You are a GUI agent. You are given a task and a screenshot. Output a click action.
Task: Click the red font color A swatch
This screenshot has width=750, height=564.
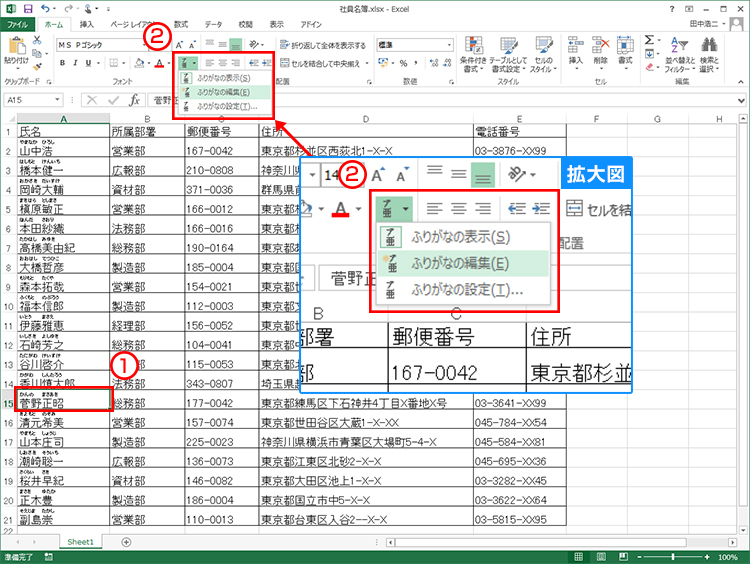click(x=160, y=64)
